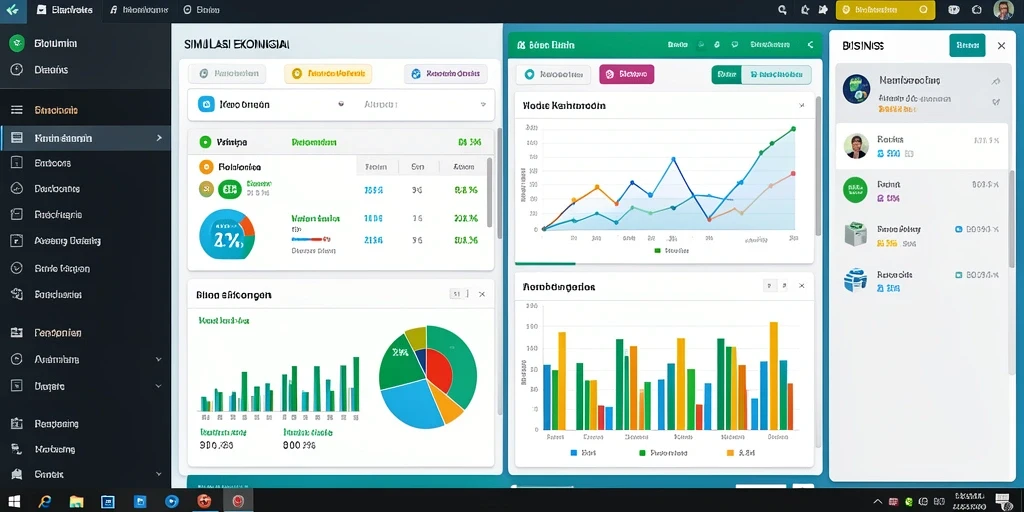Image resolution: width=1024 pixels, height=512 pixels.
Task: Expand the lowest sidebar item's chevron near the taskbar
Action: (158, 474)
